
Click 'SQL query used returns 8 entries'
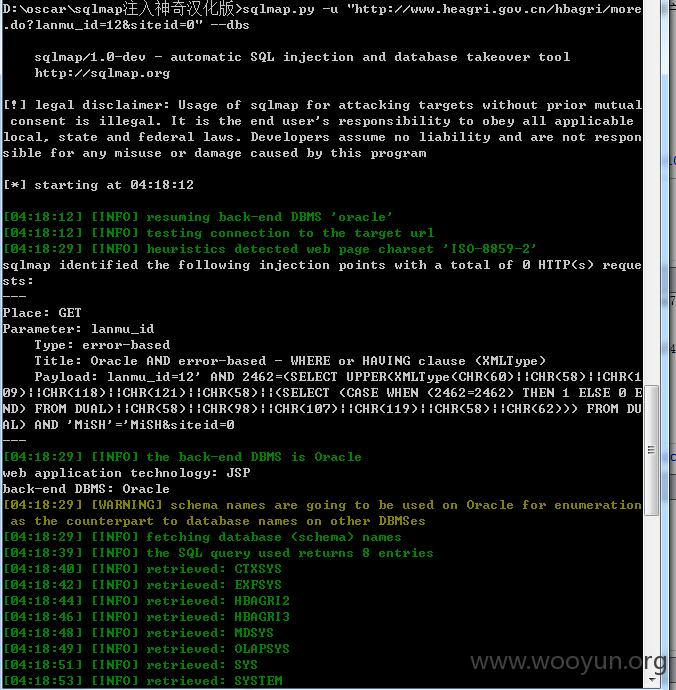(x=218, y=553)
